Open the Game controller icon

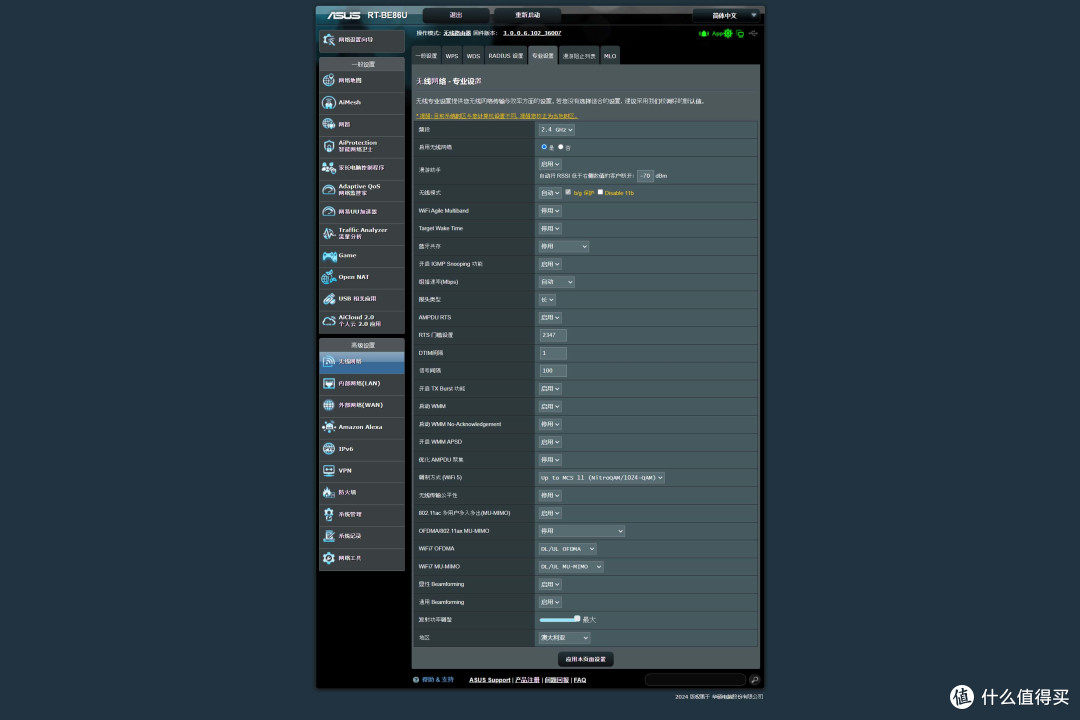(329, 256)
